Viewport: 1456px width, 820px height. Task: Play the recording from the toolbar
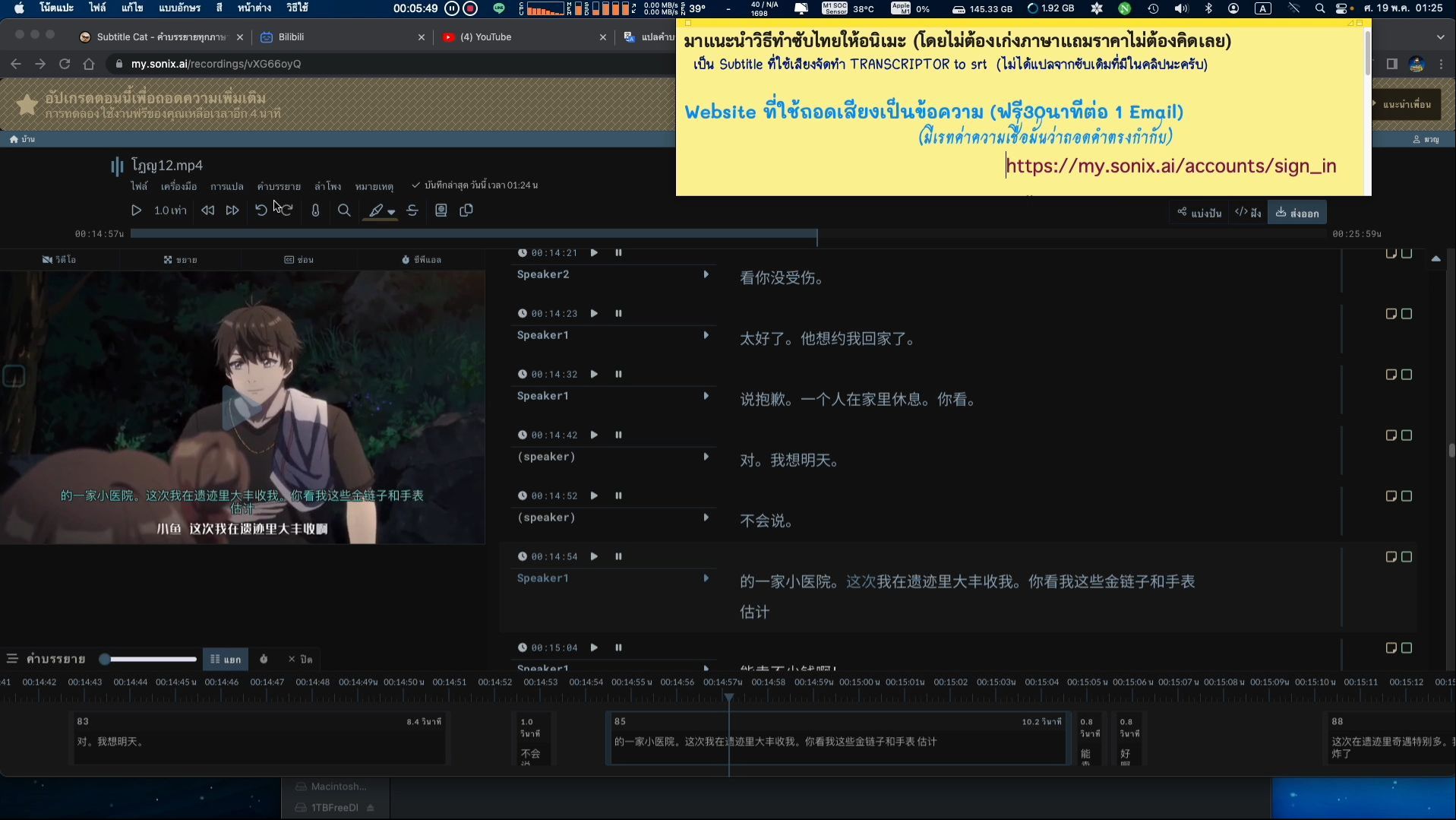(x=136, y=211)
